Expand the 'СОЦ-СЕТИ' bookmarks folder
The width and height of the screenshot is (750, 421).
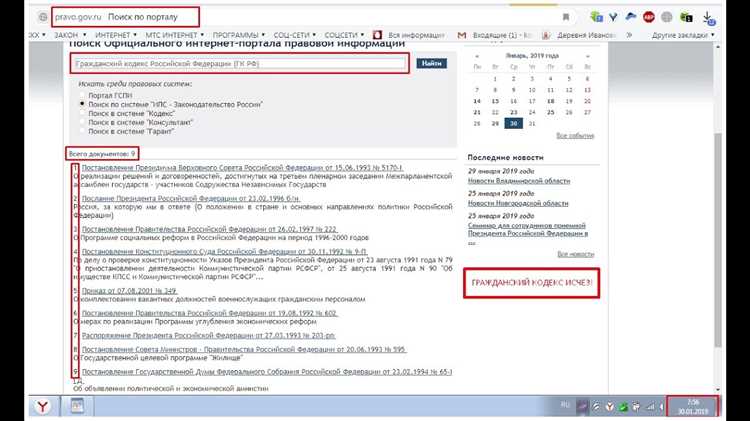[x=294, y=33]
